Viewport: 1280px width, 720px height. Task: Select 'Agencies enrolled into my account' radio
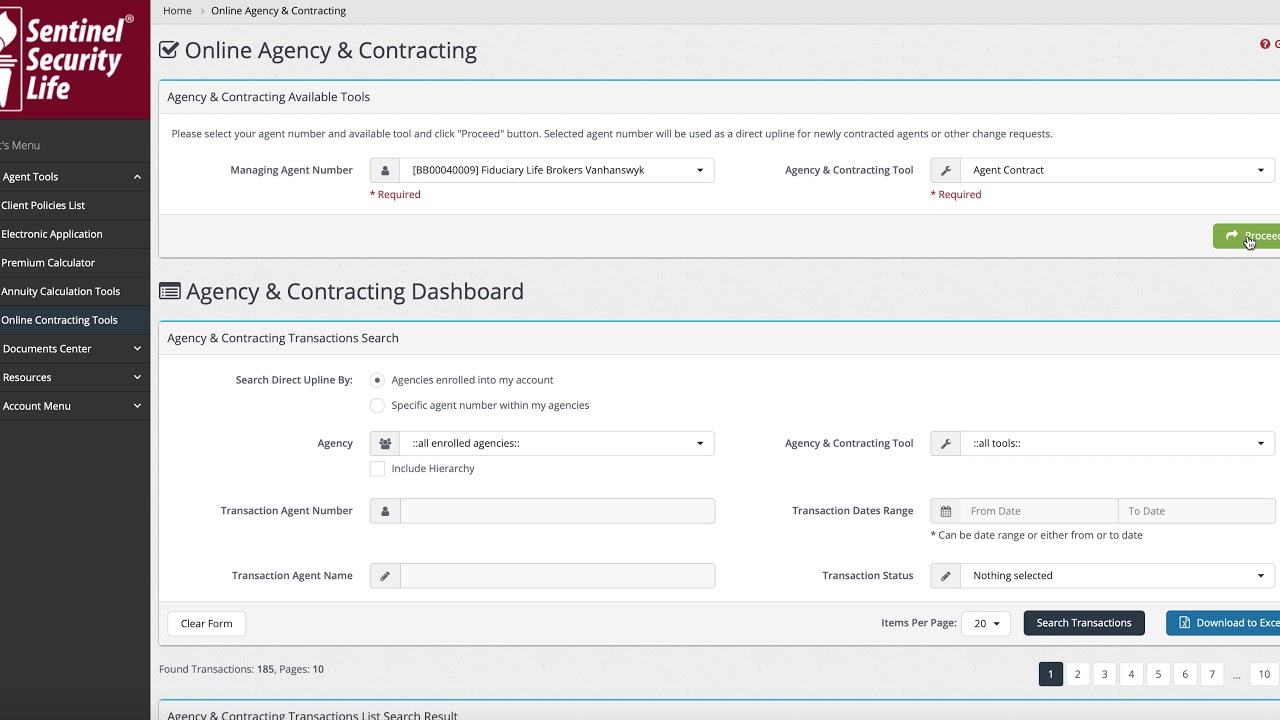(377, 380)
